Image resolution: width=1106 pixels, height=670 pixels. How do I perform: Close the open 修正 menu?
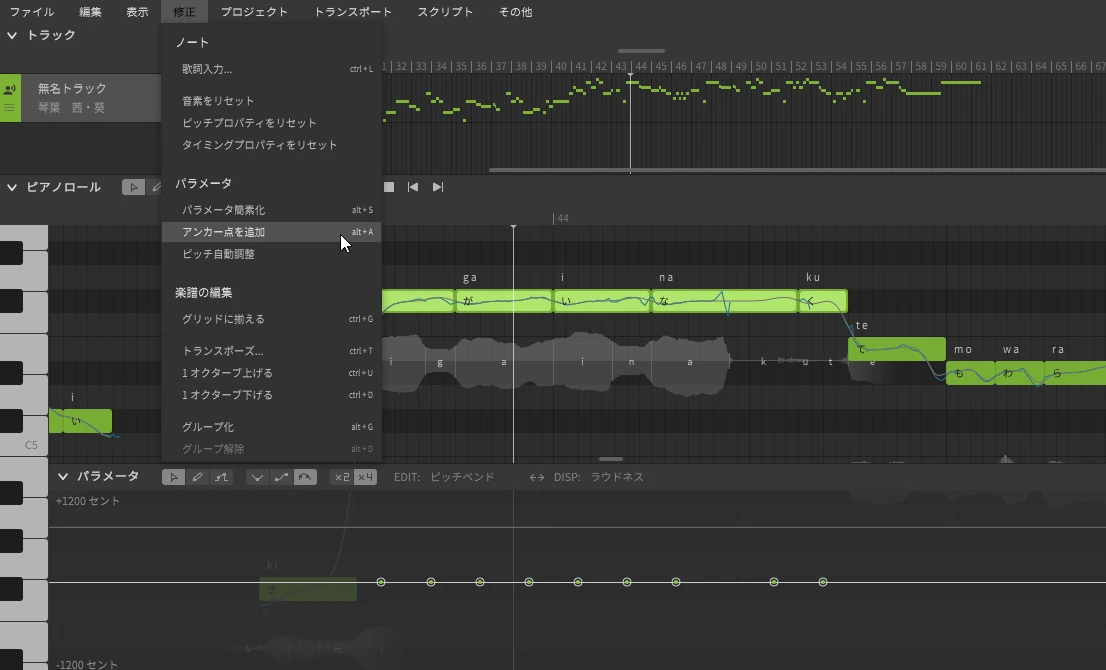point(184,12)
